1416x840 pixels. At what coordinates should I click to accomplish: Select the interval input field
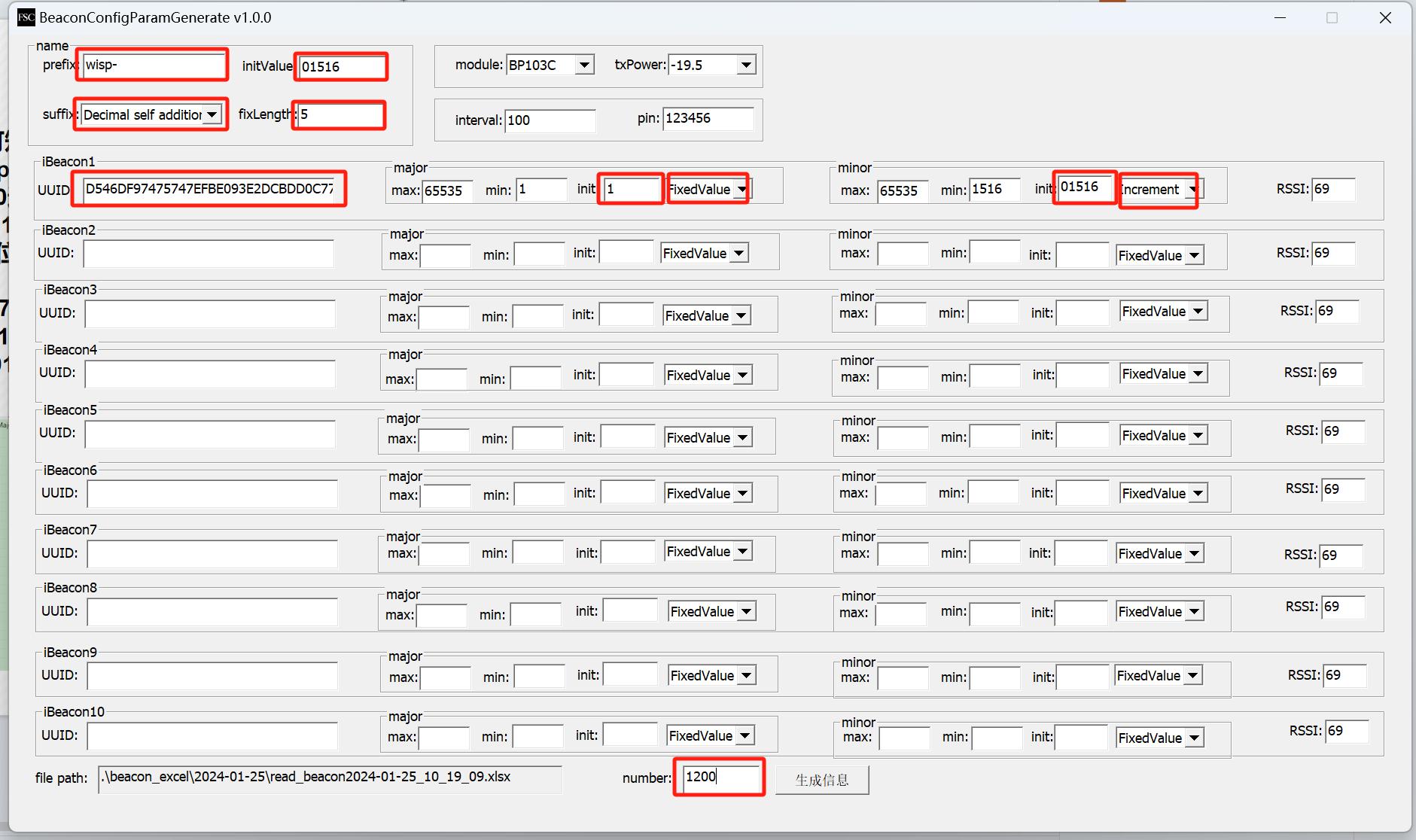pyautogui.click(x=550, y=120)
